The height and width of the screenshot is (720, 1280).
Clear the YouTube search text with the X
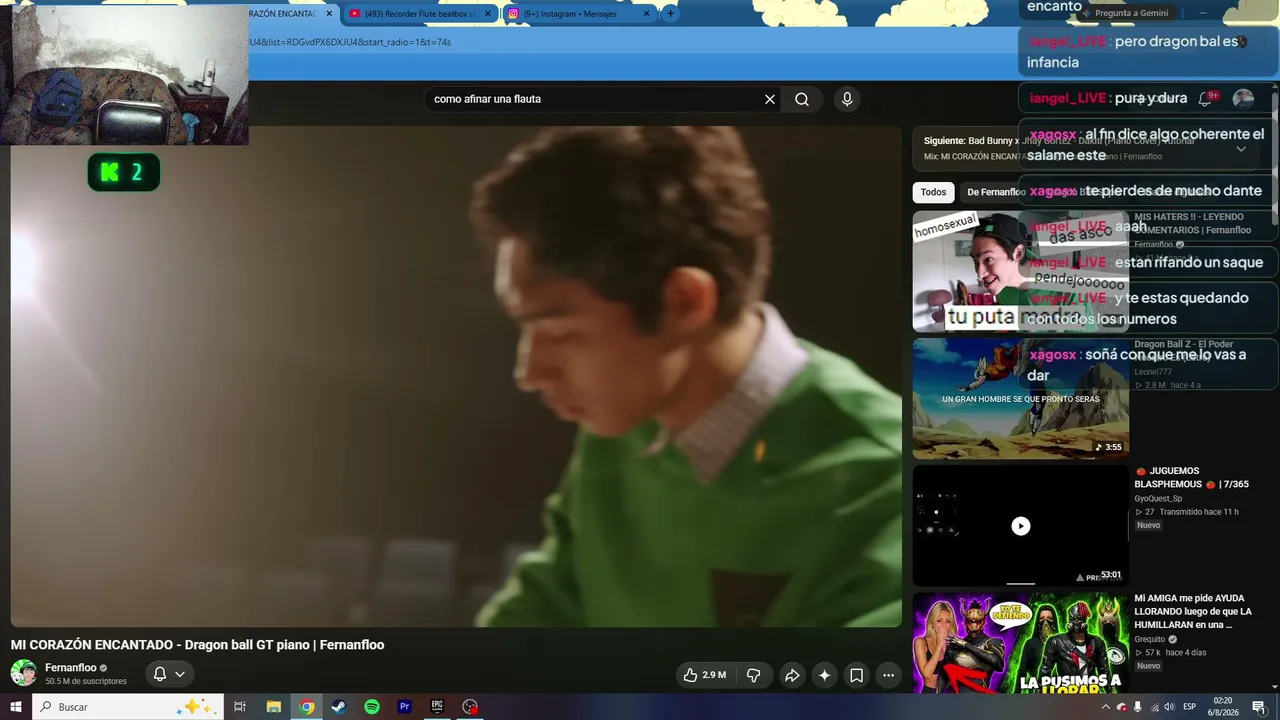tap(770, 99)
